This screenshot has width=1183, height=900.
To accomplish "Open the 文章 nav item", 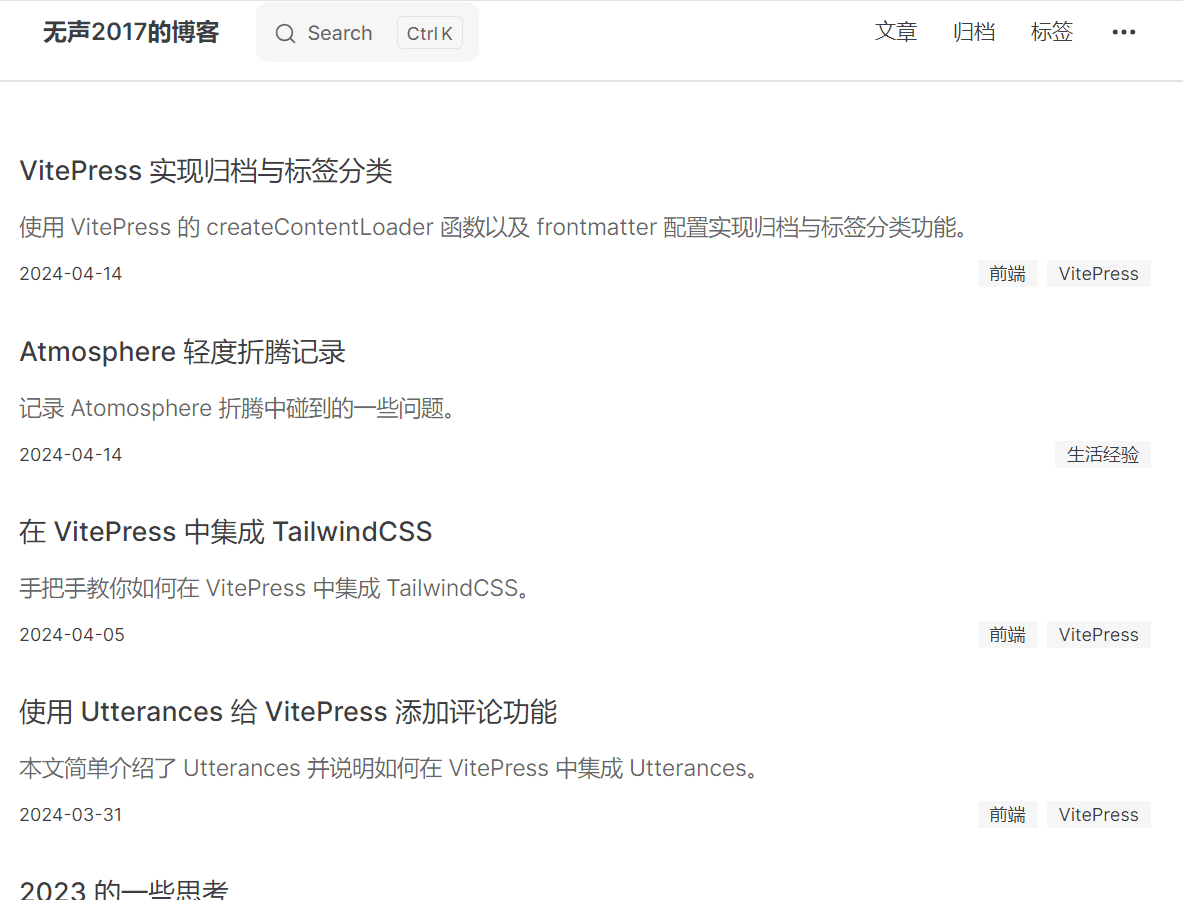I will (896, 32).
